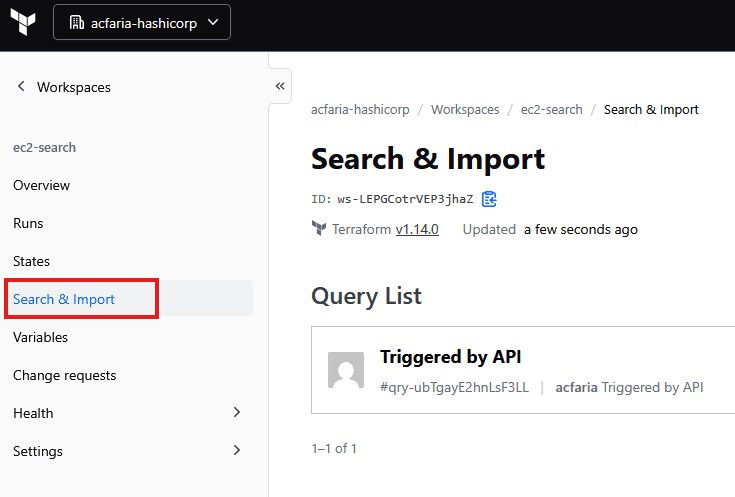Screen dimensions: 735x497
Task: Click the Workspaces breadcrumb link
Action: [465, 110]
